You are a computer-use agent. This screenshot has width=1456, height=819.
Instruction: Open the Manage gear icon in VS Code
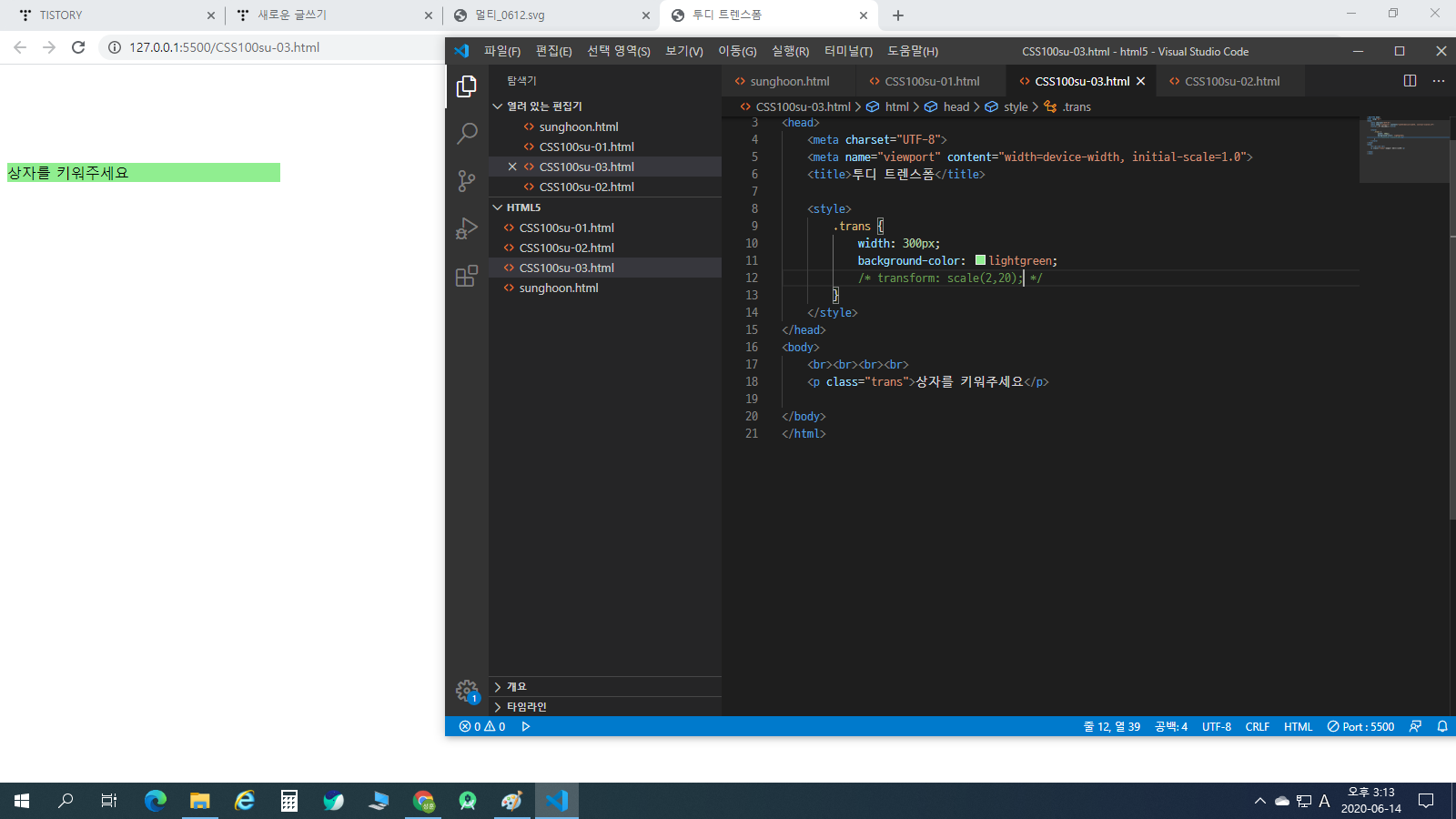467,692
